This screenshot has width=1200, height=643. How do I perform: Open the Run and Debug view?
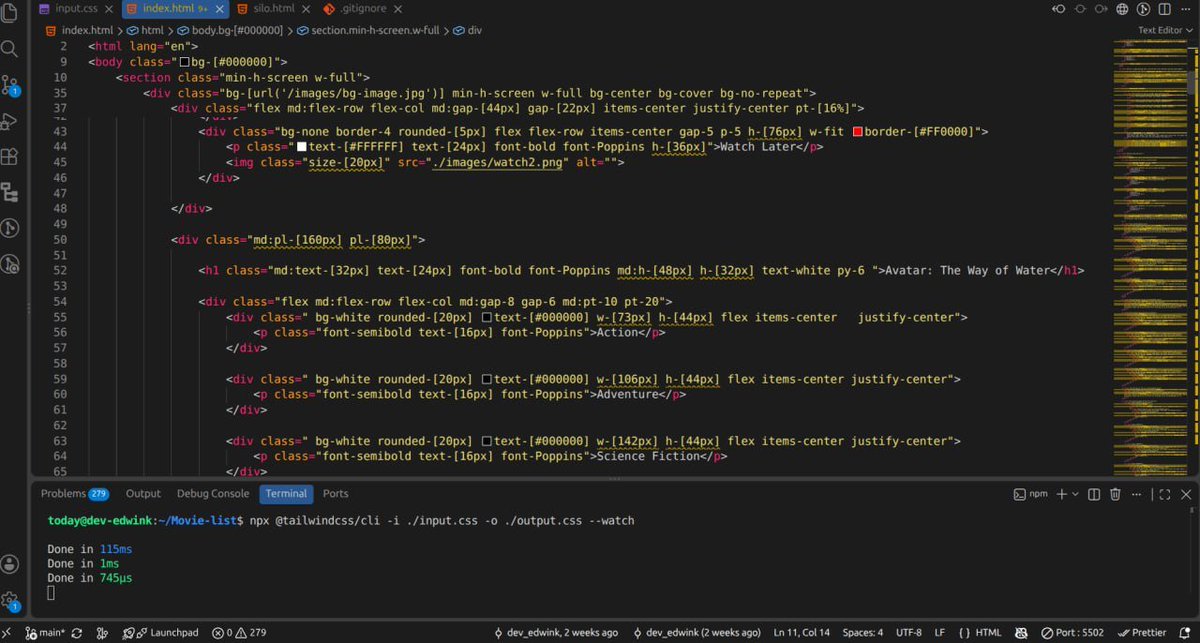[x=10, y=121]
